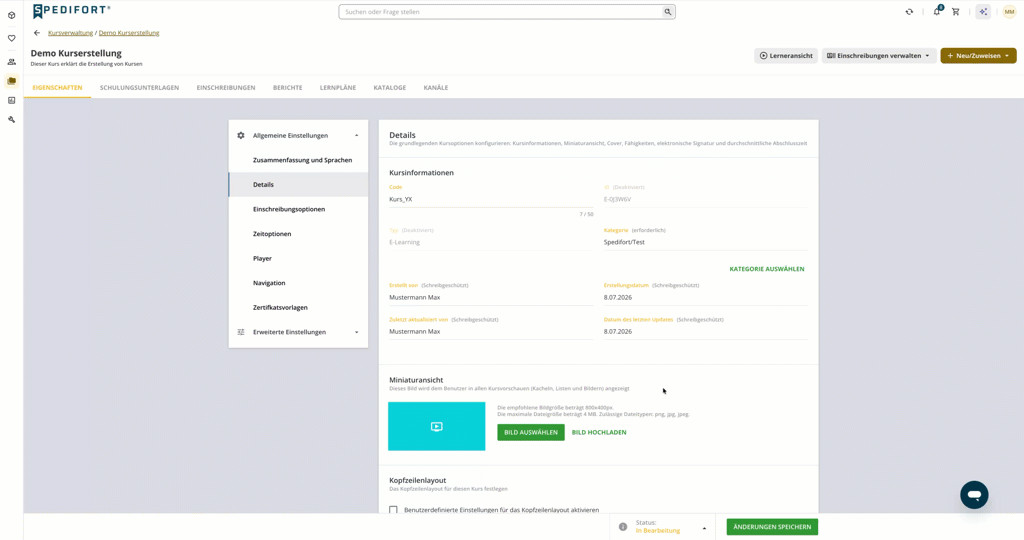Open the chat bubble widget
The image size is (1024, 540).
(x=974, y=495)
